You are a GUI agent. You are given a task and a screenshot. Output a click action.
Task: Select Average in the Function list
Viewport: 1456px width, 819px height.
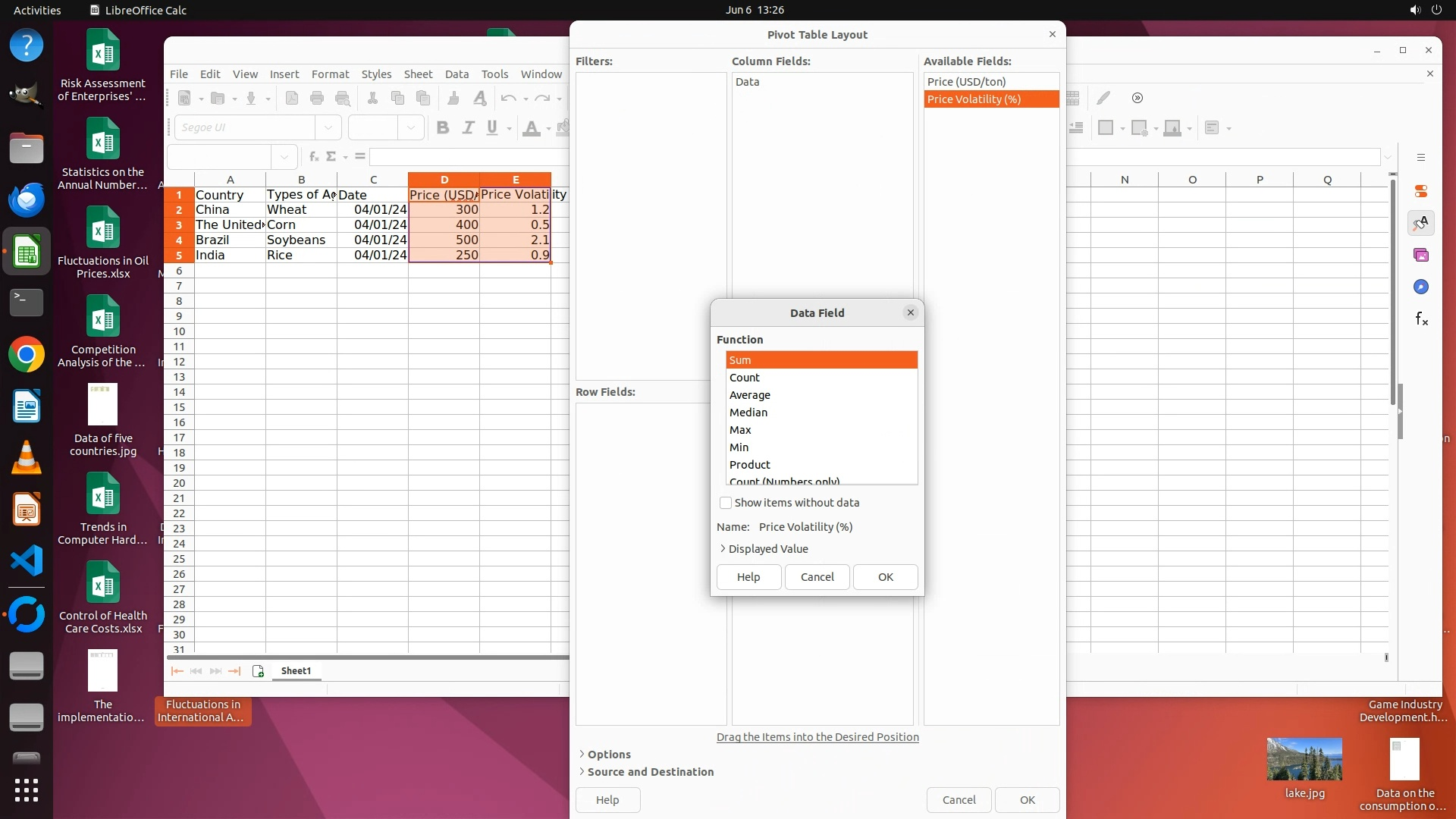[749, 395]
